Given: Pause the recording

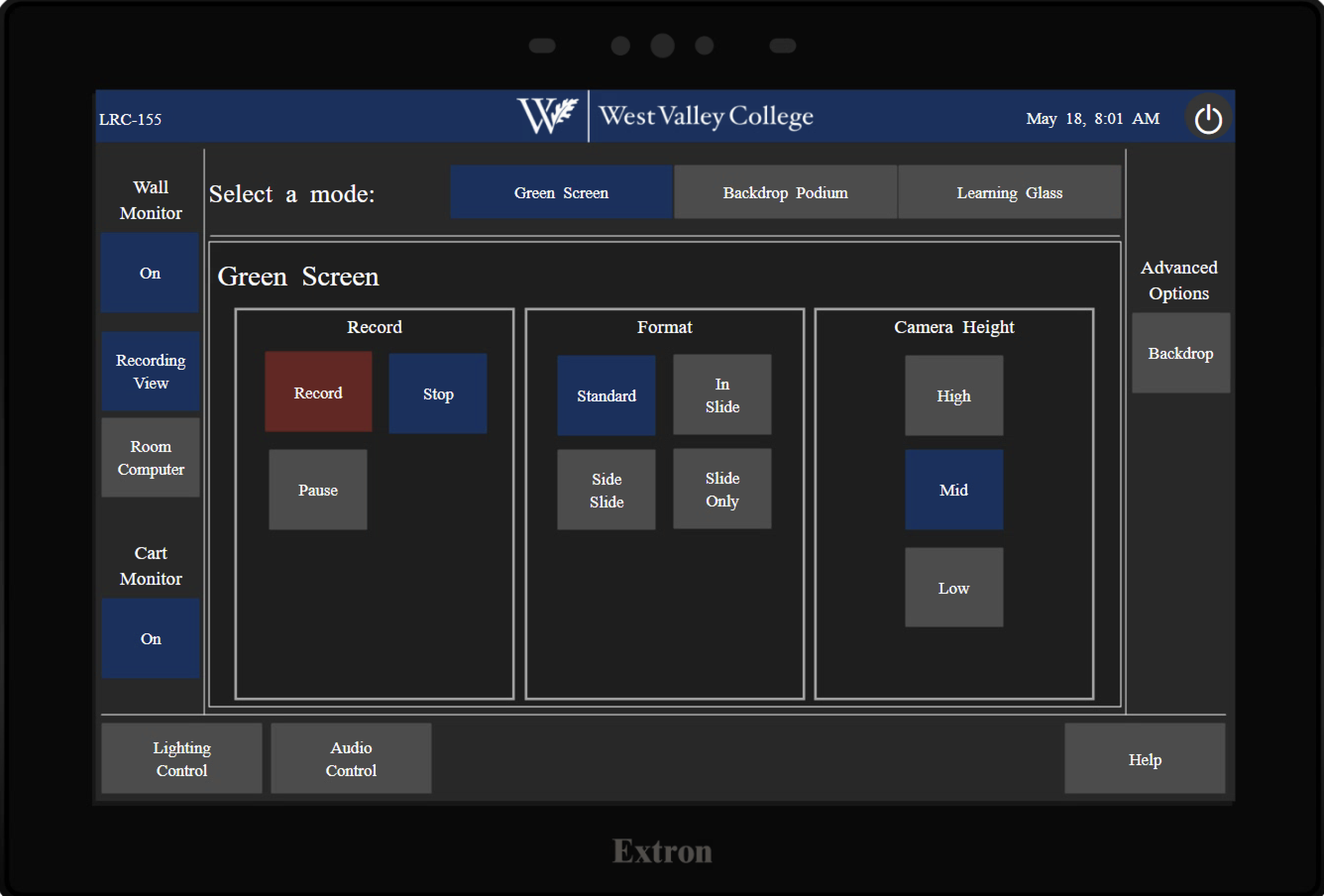Looking at the screenshot, I should (318, 490).
